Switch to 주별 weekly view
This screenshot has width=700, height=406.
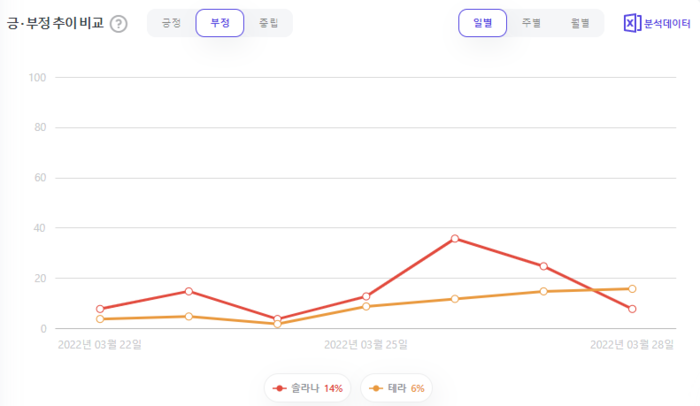pyautogui.click(x=531, y=23)
